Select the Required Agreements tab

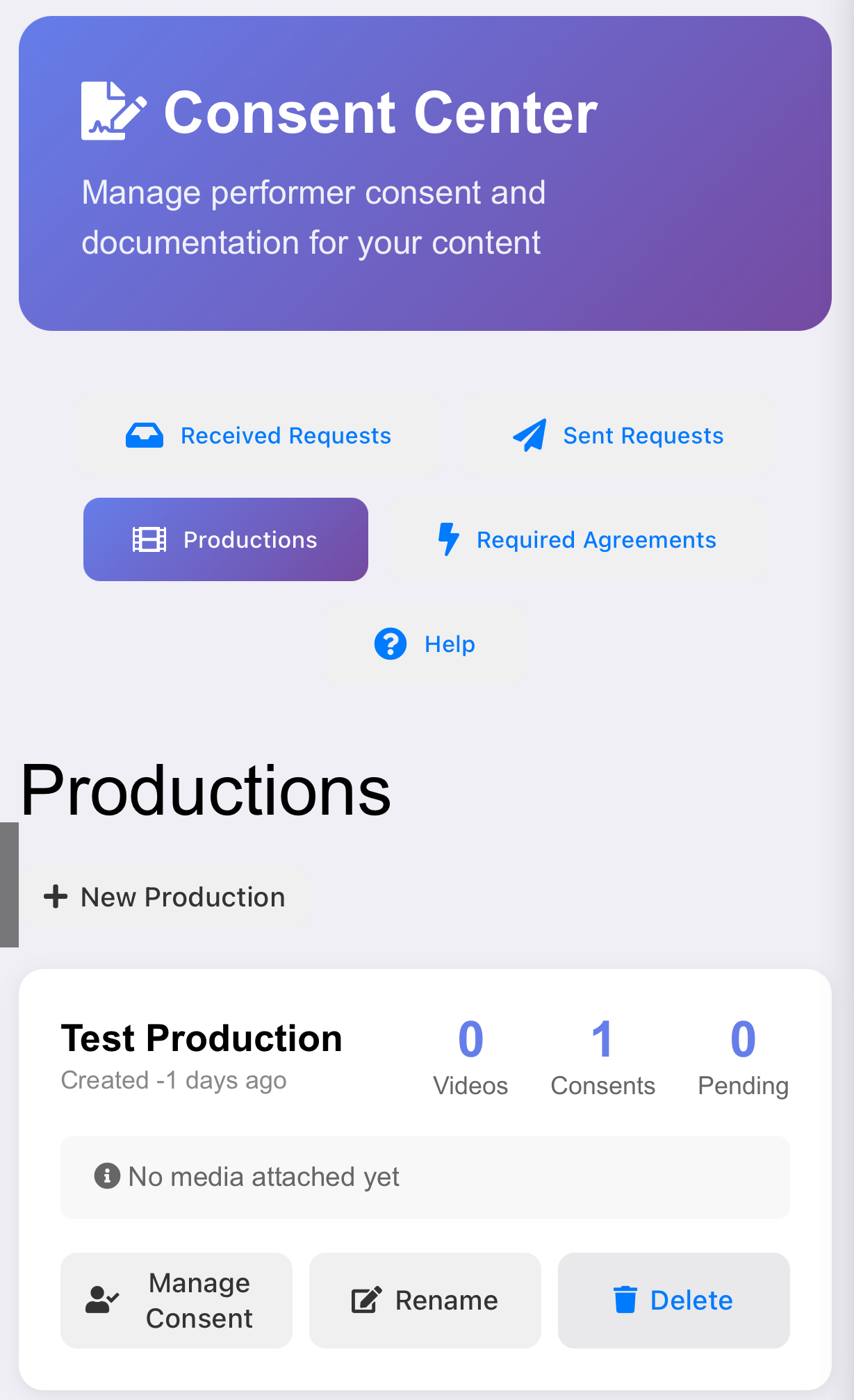point(577,539)
